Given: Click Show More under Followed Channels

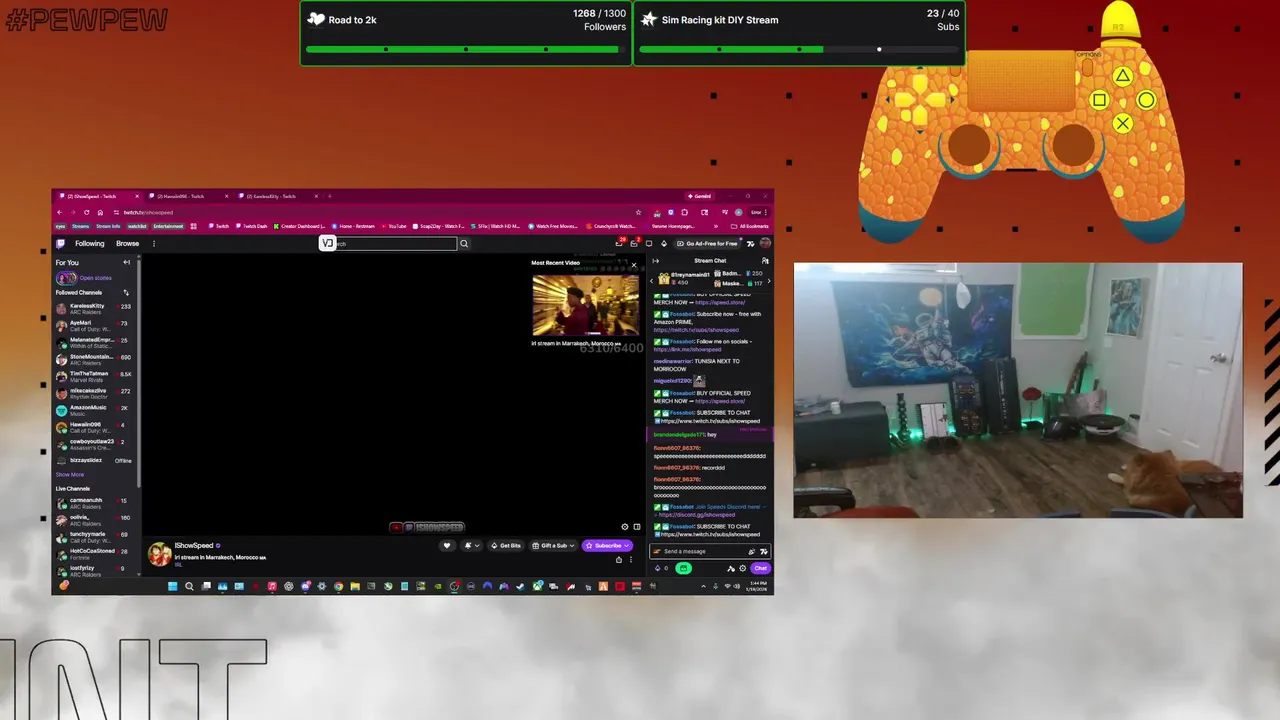Looking at the screenshot, I should click(x=70, y=475).
